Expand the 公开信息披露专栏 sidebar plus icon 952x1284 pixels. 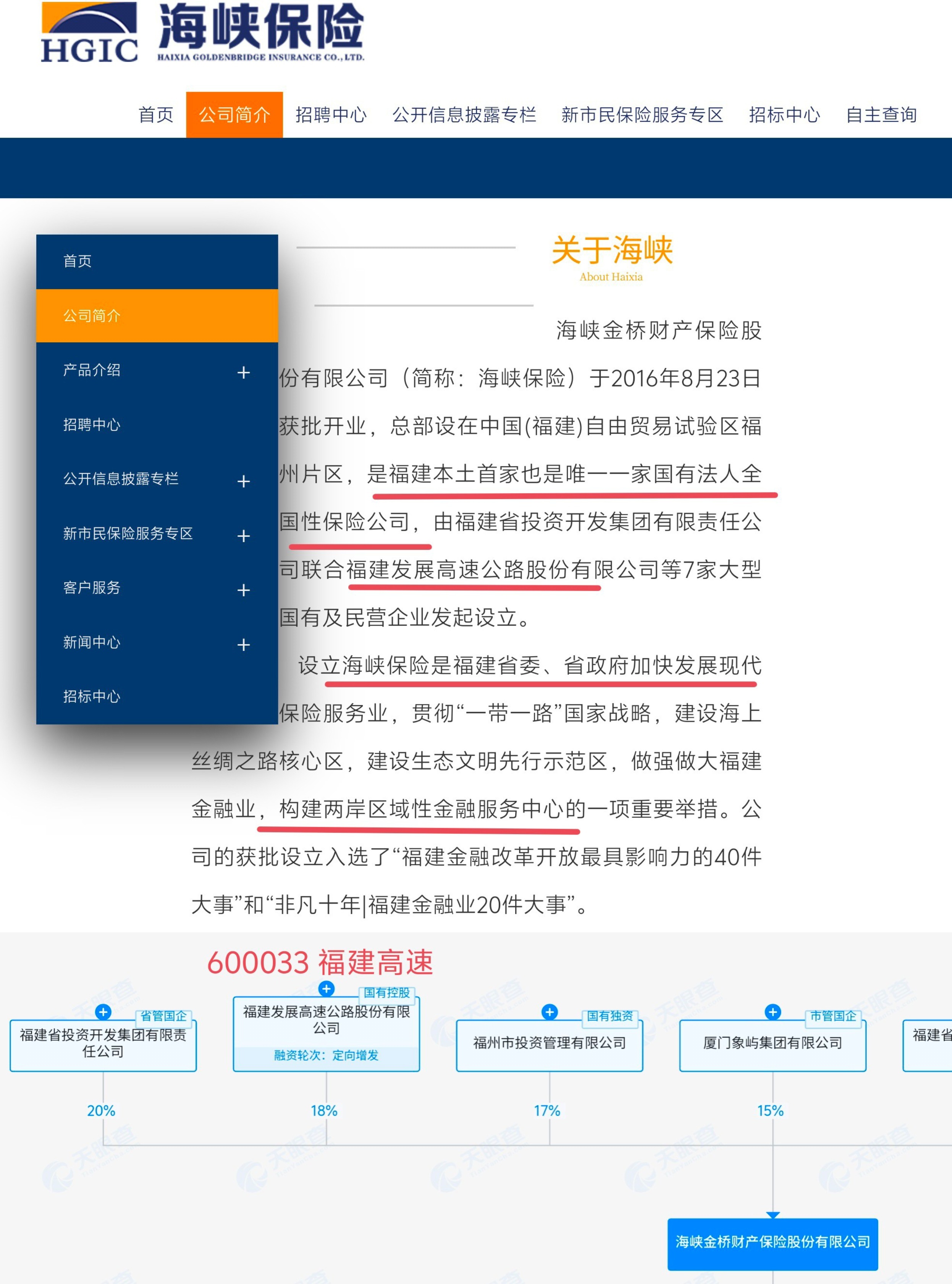[x=243, y=481]
